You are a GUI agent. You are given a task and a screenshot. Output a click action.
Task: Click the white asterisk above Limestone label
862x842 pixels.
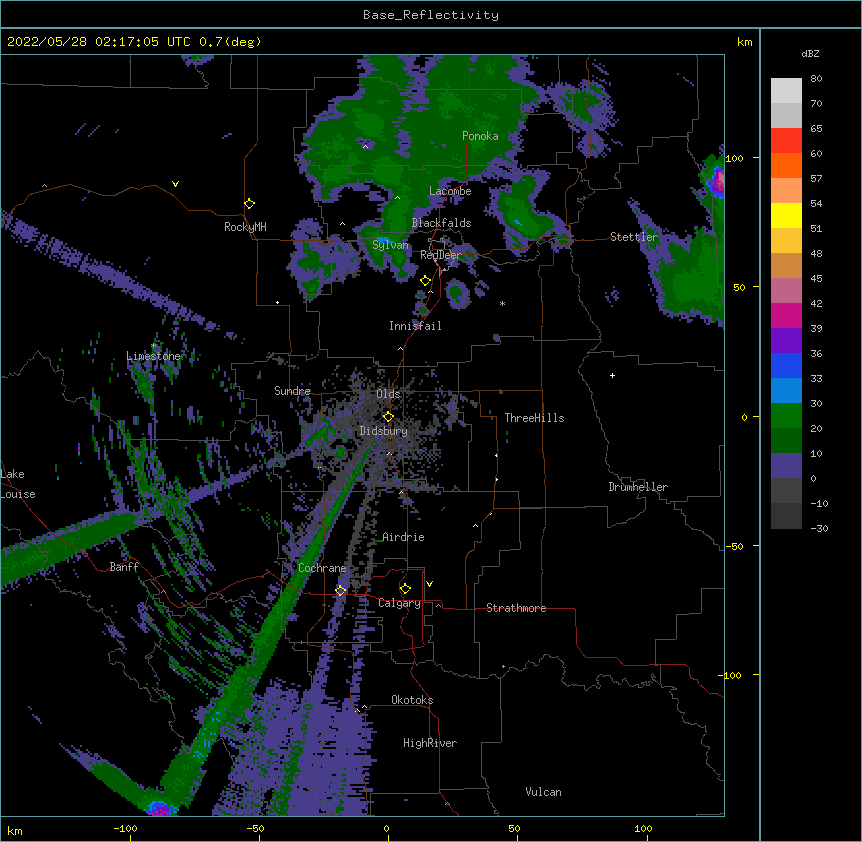coord(153,346)
